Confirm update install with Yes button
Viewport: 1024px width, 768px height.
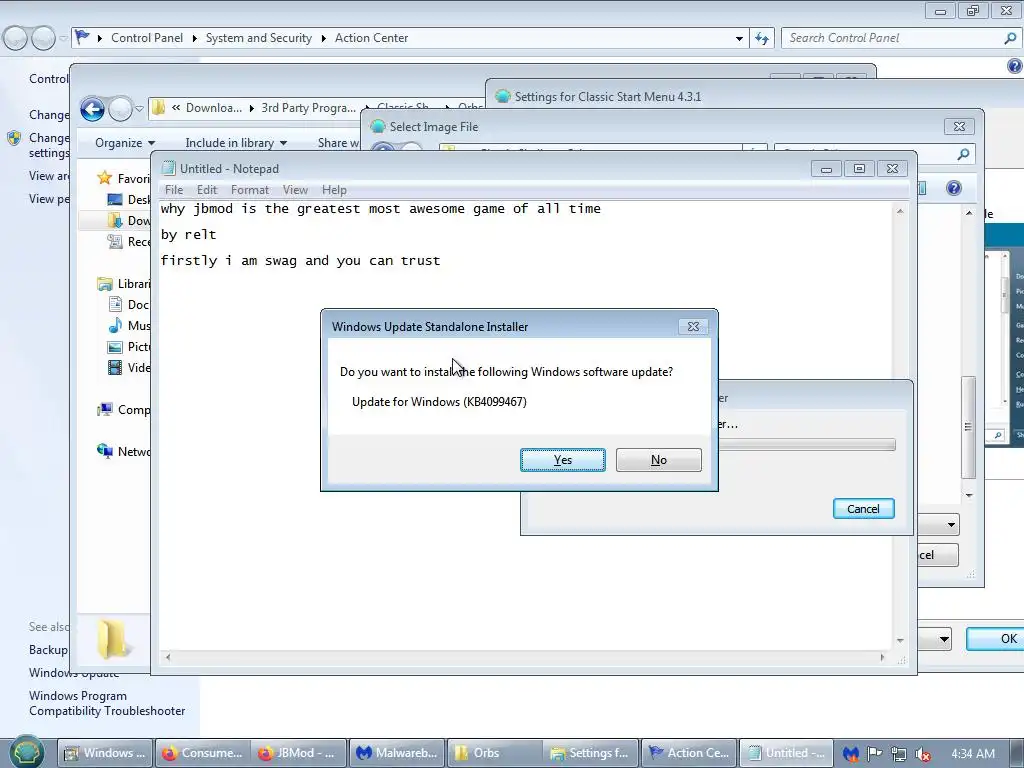point(562,460)
